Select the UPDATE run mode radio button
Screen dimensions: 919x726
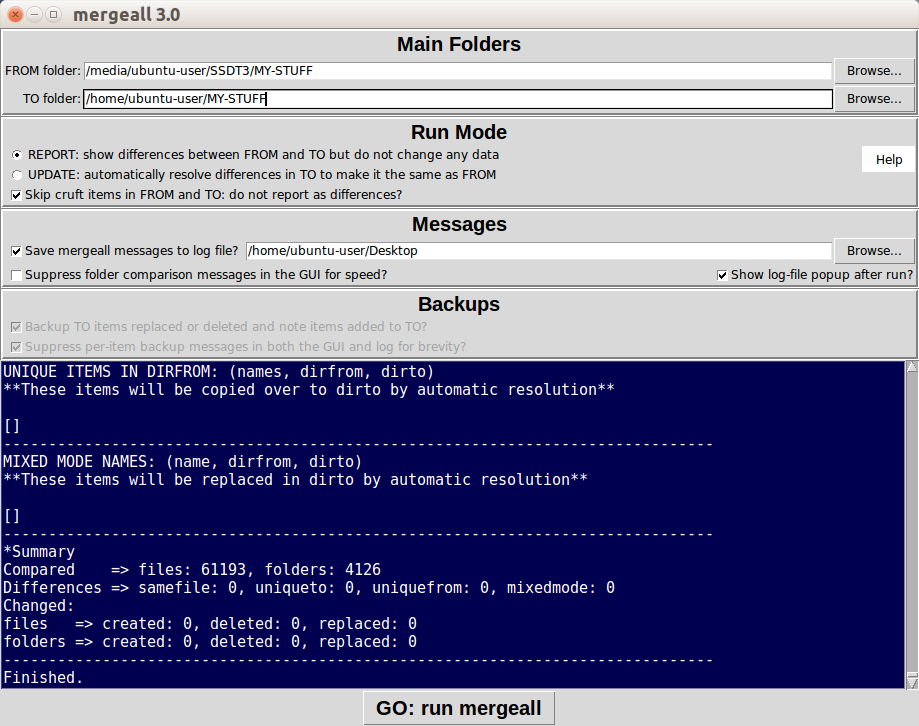pos(17,175)
